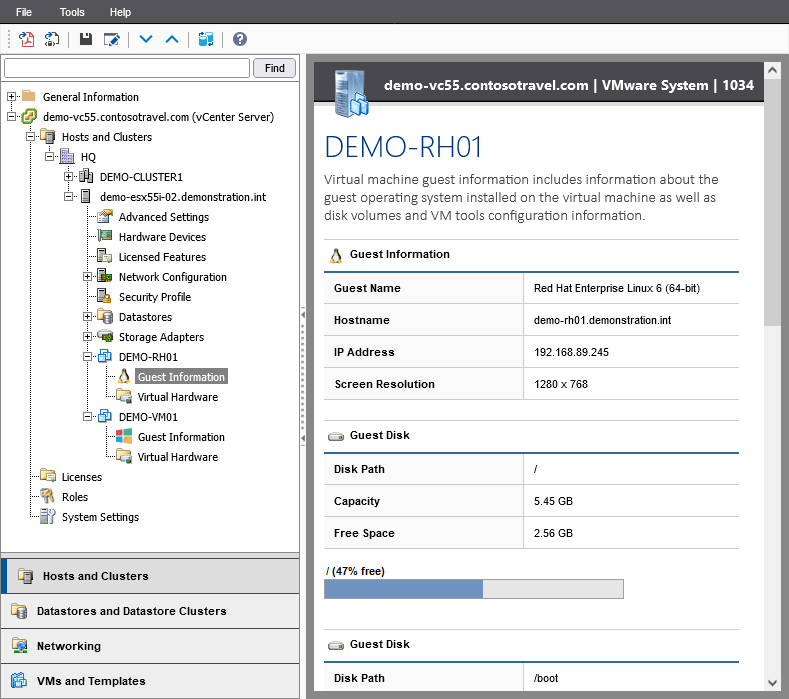Collapse the HQ datacenter node
Viewport: 789px width, 699px height.
click(49, 157)
